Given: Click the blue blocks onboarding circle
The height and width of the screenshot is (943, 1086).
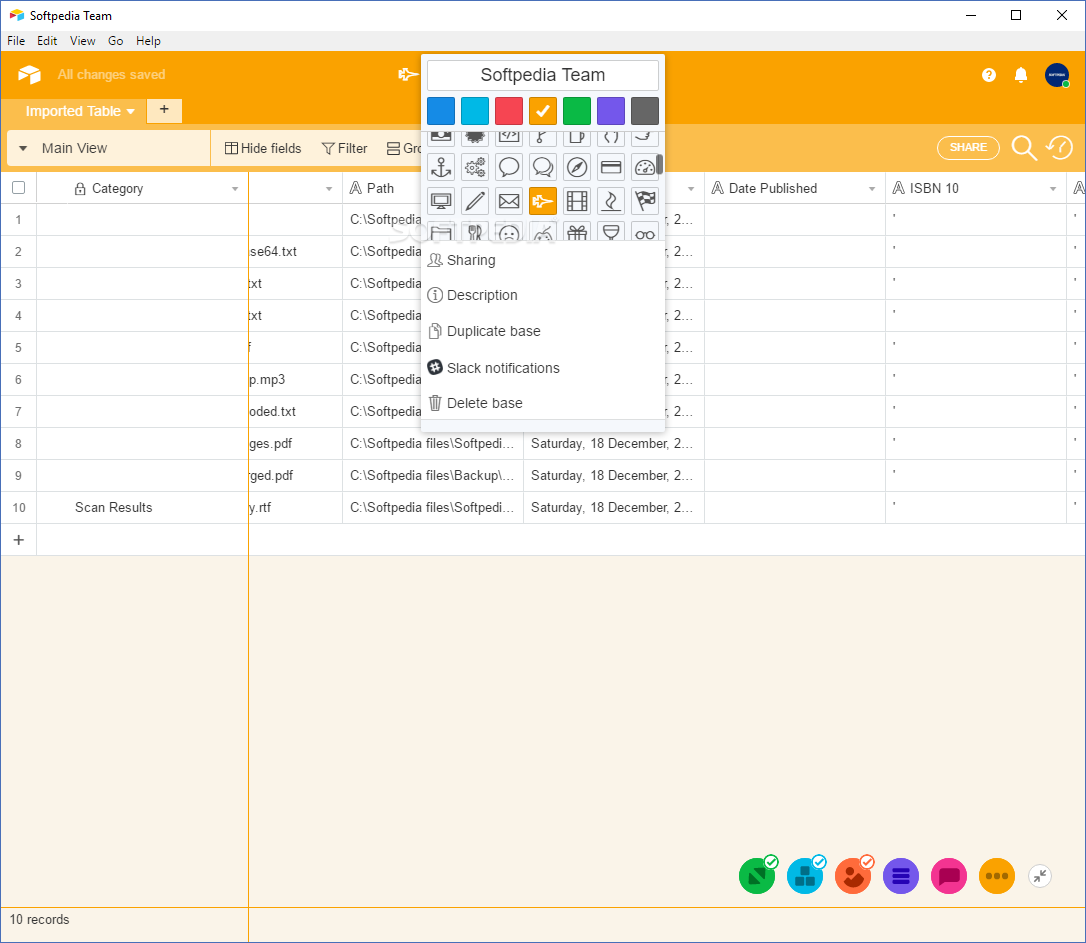Looking at the screenshot, I should [x=805, y=876].
